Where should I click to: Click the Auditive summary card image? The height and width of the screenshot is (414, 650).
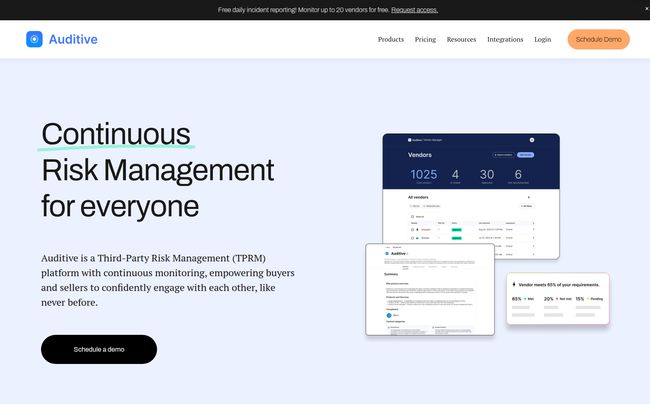430,289
